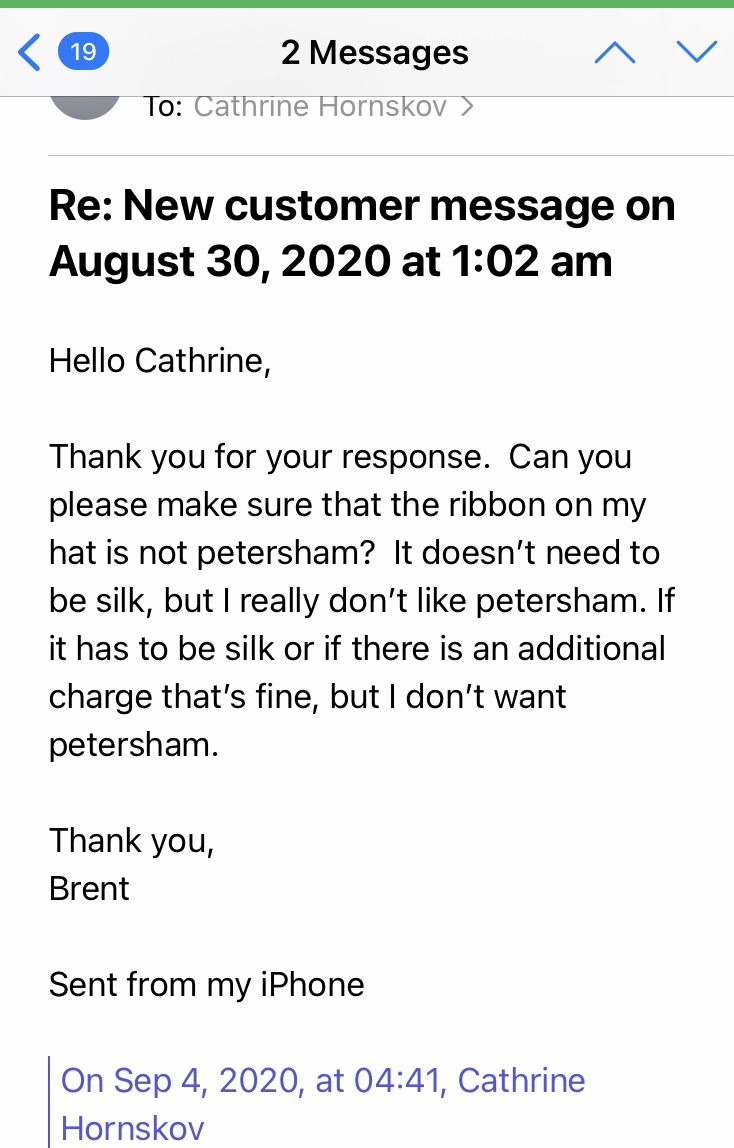
Task: Jump to previous message with up arrow
Action: click(x=615, y=52)
